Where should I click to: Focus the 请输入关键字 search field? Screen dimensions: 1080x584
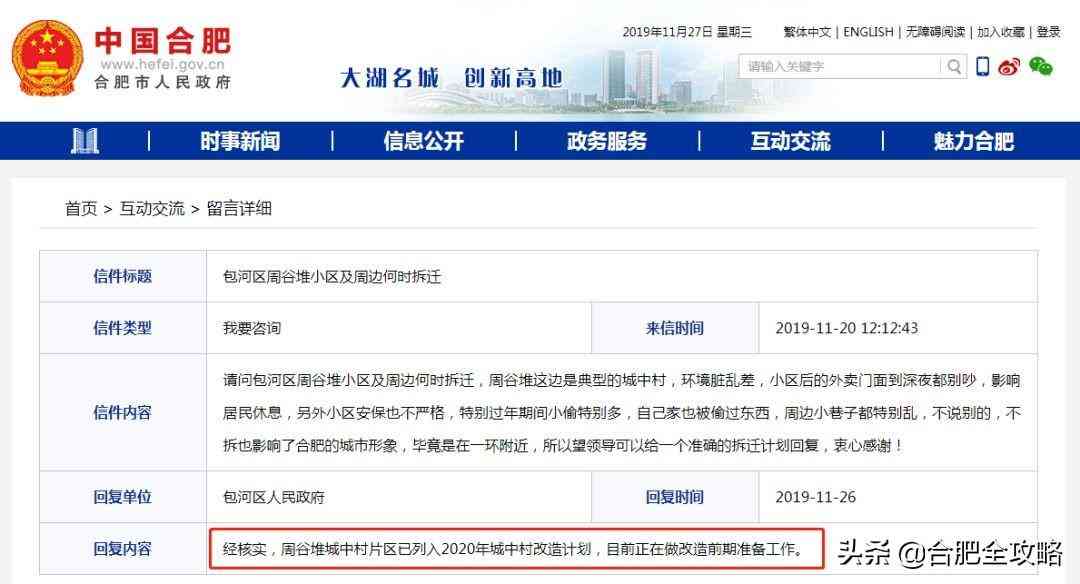[840, 67]
